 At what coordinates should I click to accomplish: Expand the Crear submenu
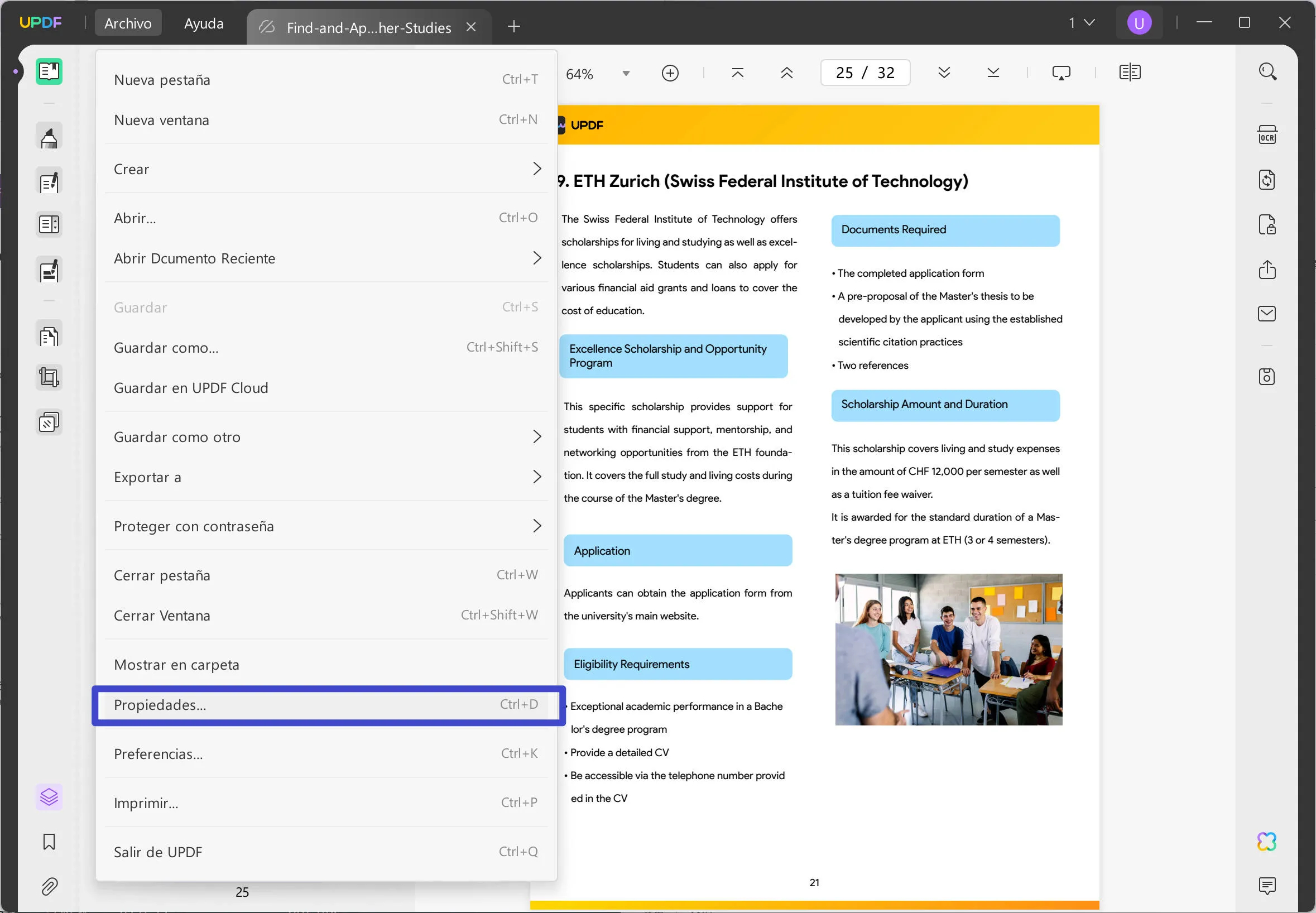(x=327, y=169)
